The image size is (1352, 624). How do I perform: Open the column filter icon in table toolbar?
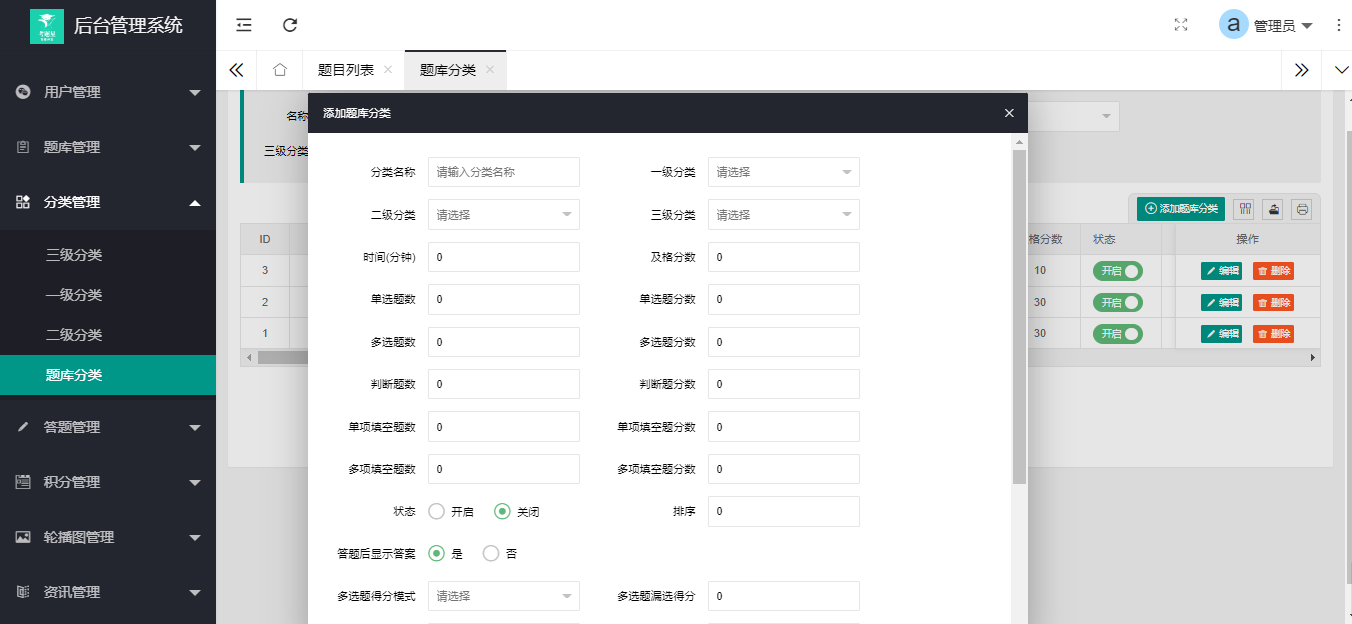coord(1244,209)
